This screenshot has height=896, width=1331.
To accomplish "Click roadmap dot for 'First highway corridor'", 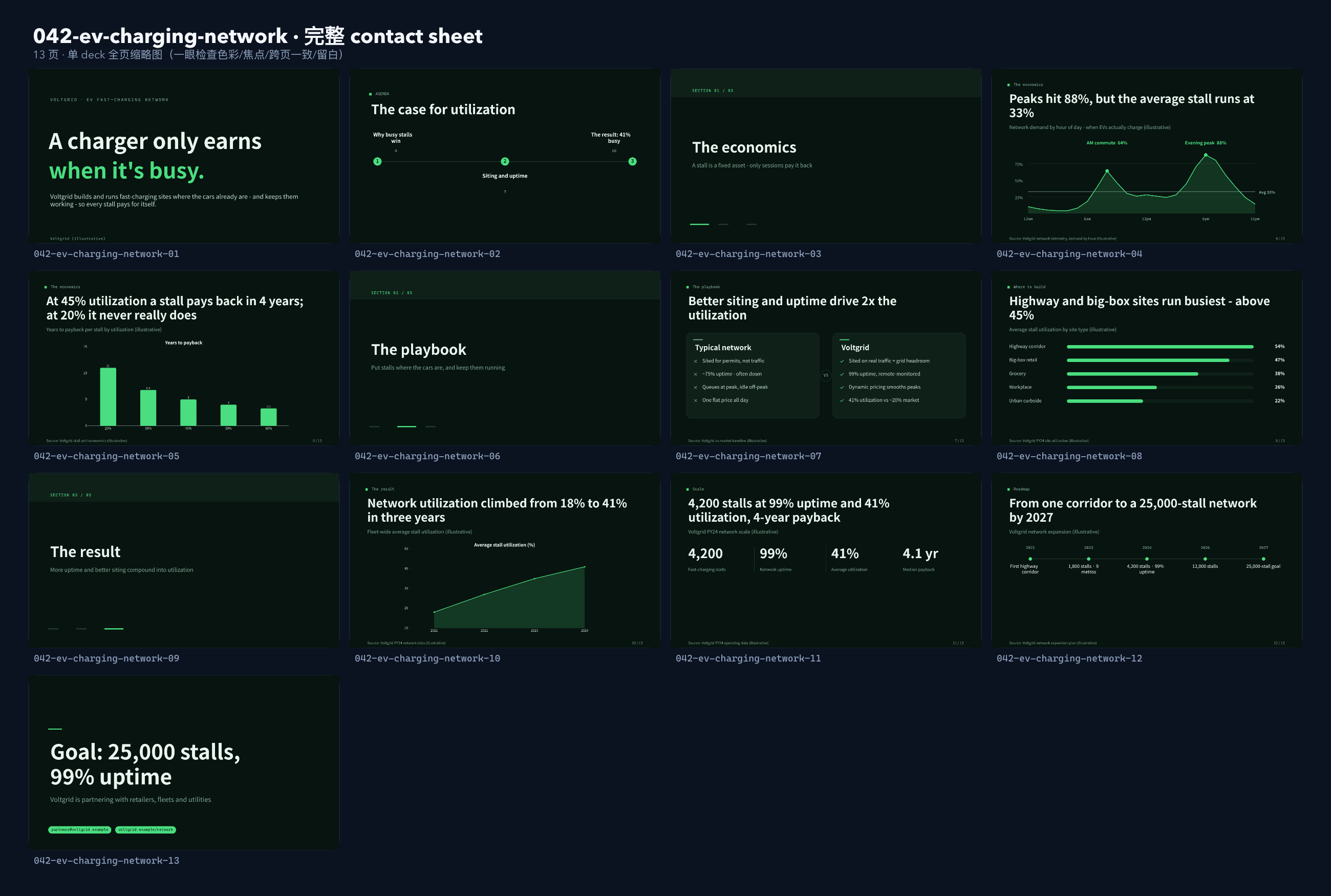I will (x=1030, y=559).
